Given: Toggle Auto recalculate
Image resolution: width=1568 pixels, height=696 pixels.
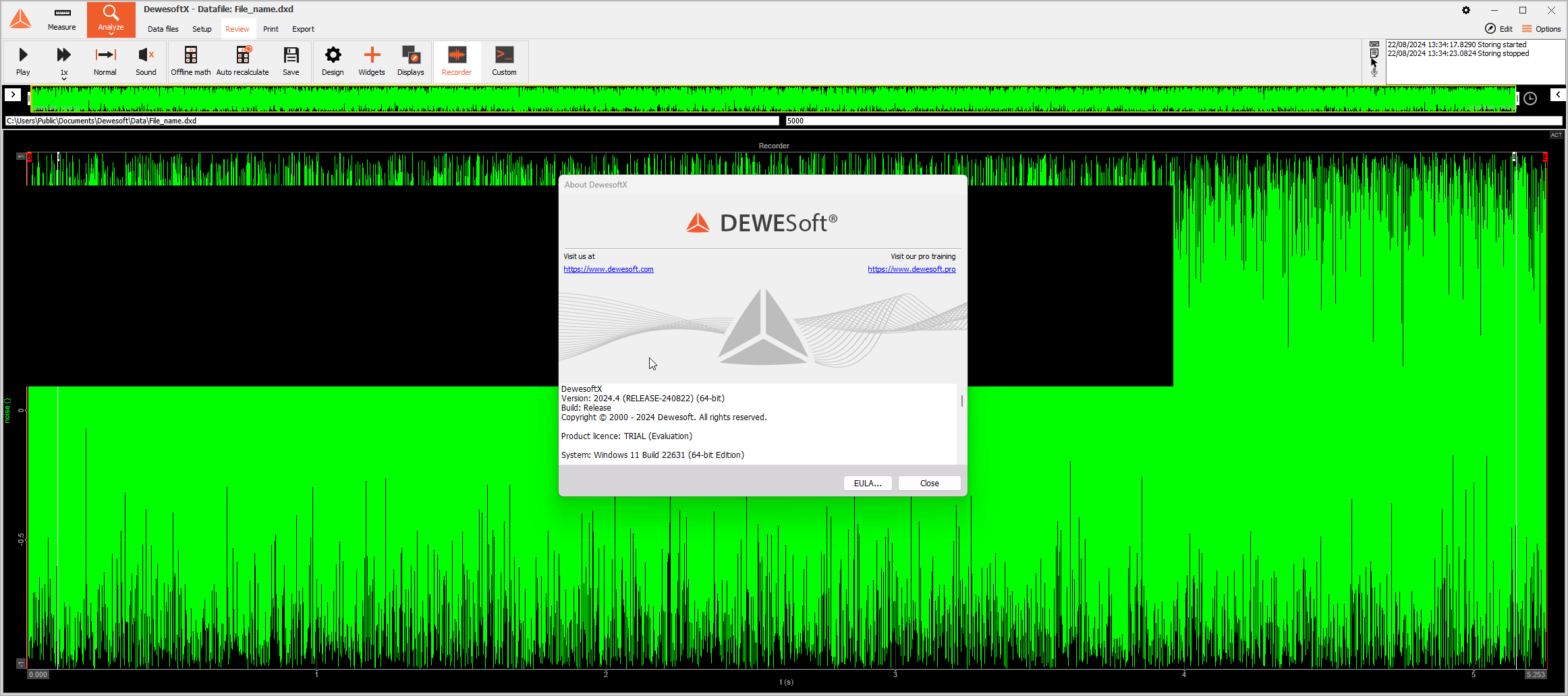Looking at the screenshot, I should point(242,61).
